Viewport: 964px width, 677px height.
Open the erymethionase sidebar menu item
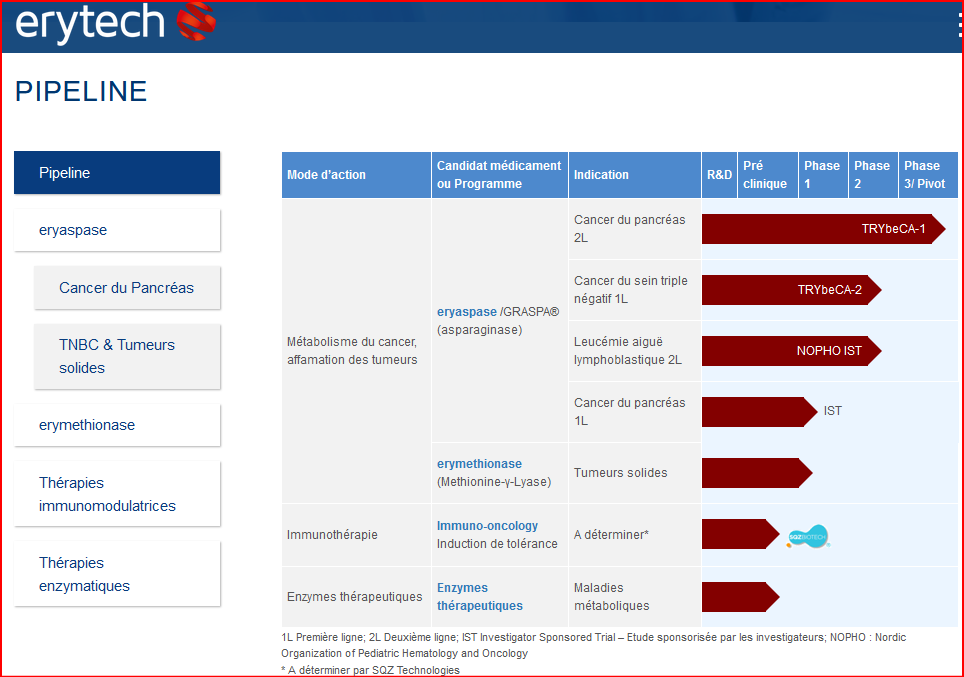pos(117,425)
